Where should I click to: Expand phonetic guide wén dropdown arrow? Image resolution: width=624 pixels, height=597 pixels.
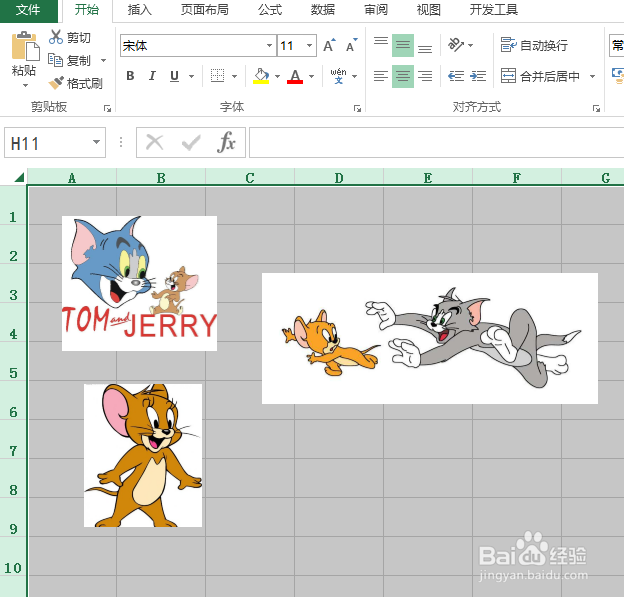pyautogui.click(x=354, y=76)
